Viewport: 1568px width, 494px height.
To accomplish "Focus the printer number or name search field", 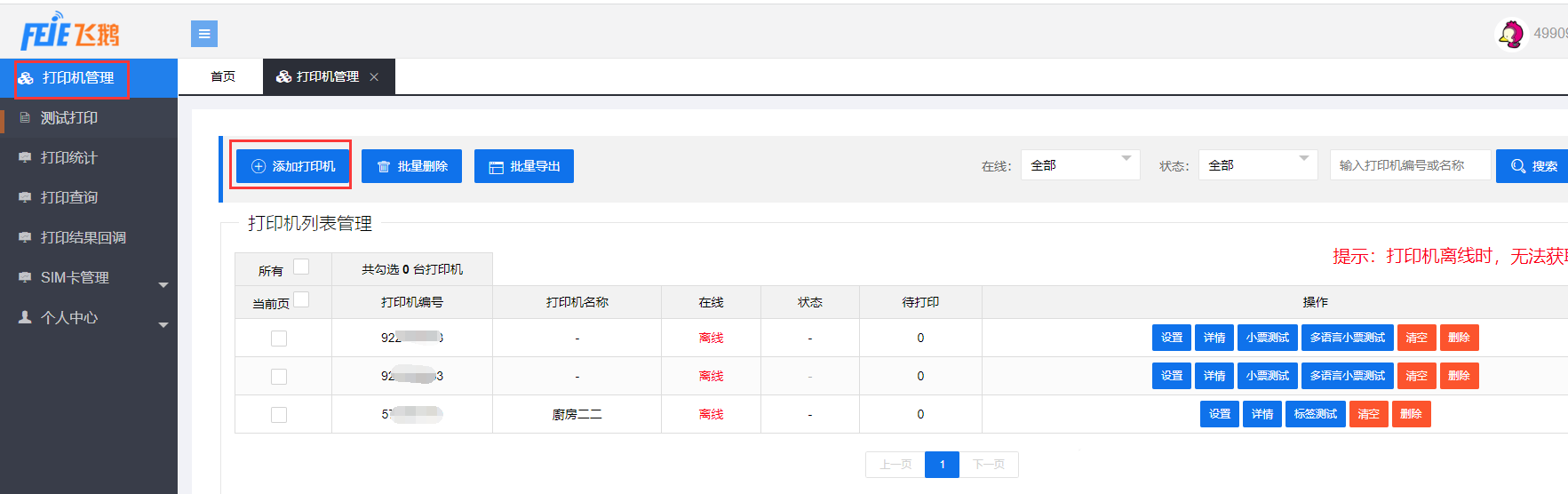I will 1410,165.
